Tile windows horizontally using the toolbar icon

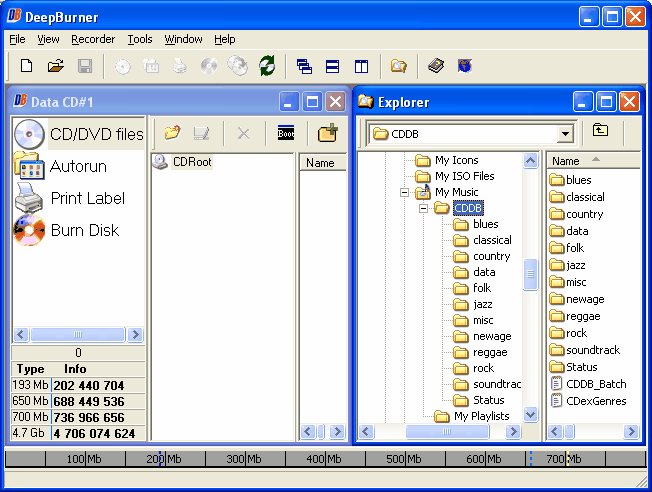tap(333, 66)
